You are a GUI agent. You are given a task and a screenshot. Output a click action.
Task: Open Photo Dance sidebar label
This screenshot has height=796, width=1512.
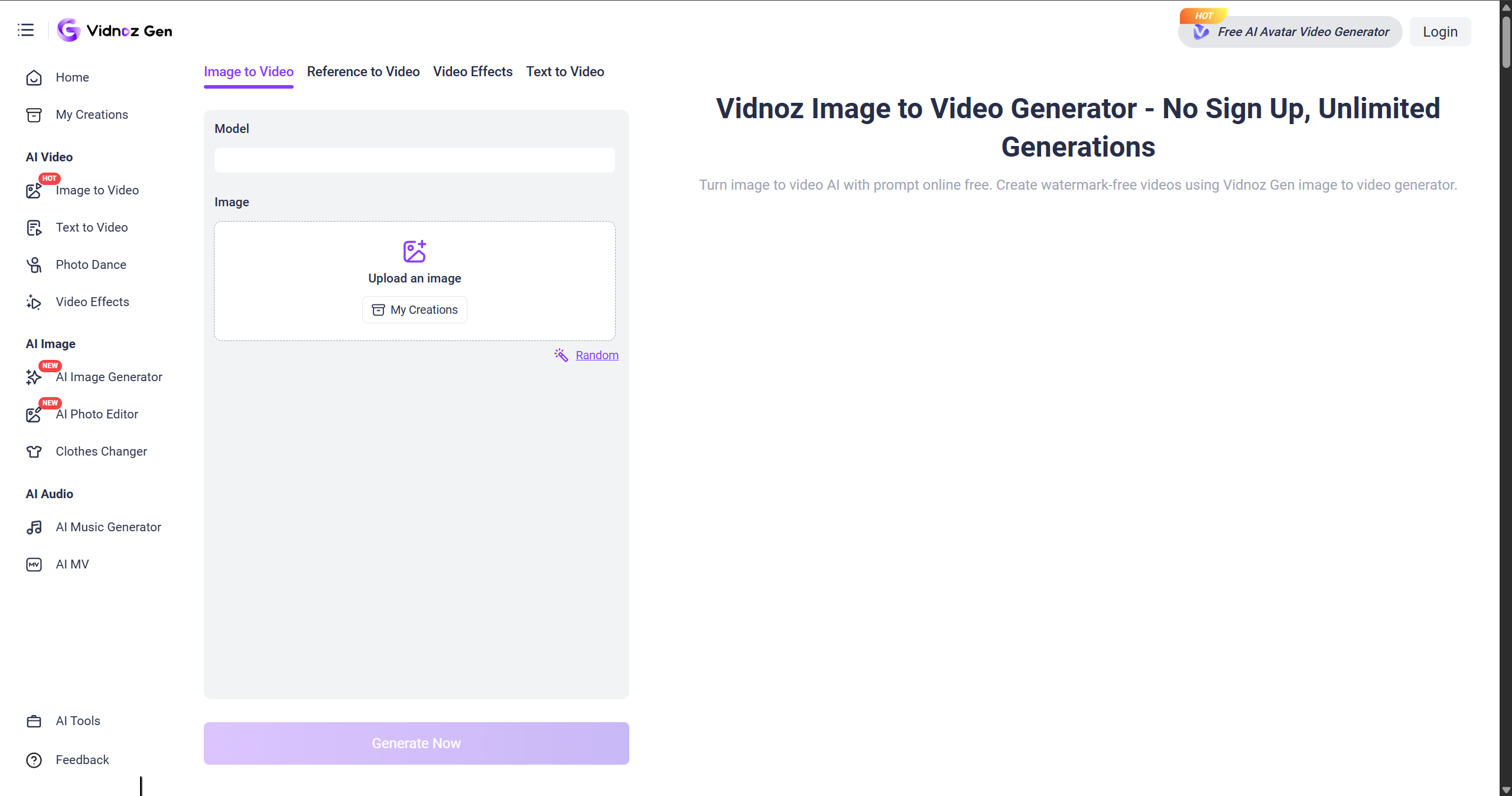(x=91, y=265)
